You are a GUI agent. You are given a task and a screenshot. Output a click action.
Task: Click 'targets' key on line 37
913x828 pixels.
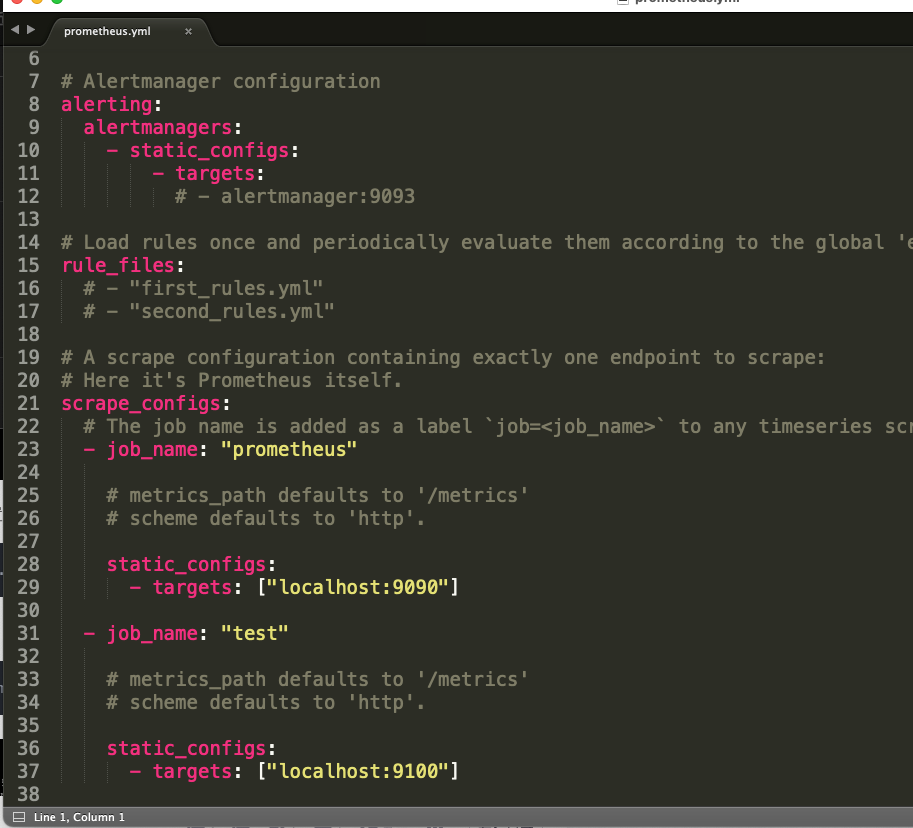pyautogui.click(x=193, y=772)
